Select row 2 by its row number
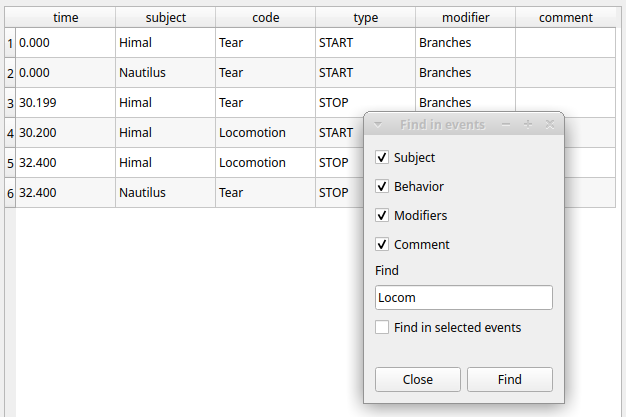Image resolution: width=626 pixels, height=417 pixels. click(x=10, y=73)
